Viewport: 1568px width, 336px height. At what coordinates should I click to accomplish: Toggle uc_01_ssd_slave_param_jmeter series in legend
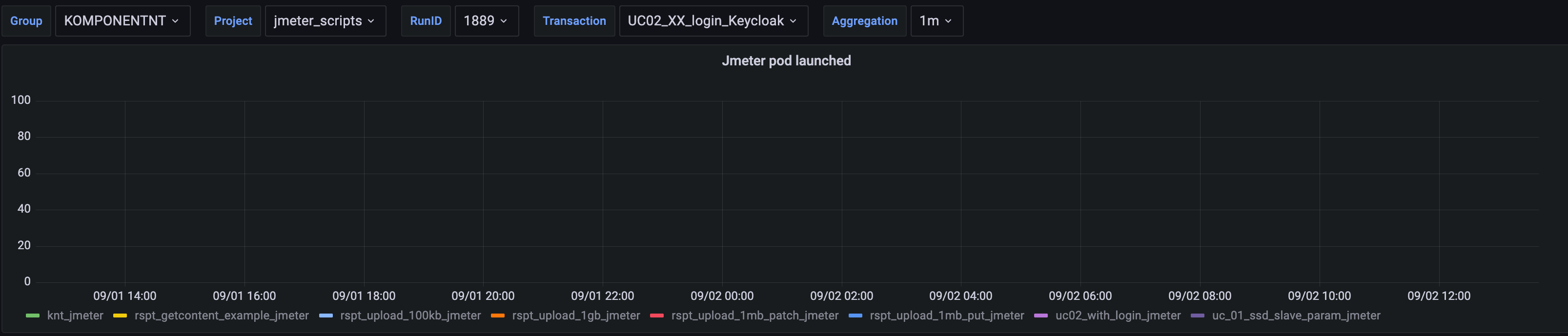[x=1296, y=316]
